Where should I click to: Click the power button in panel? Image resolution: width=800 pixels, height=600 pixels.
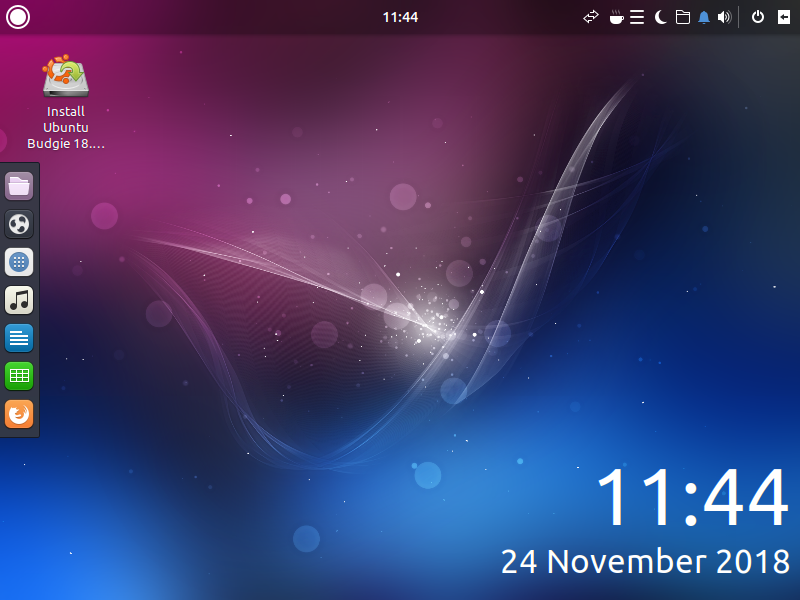(757, 17)
